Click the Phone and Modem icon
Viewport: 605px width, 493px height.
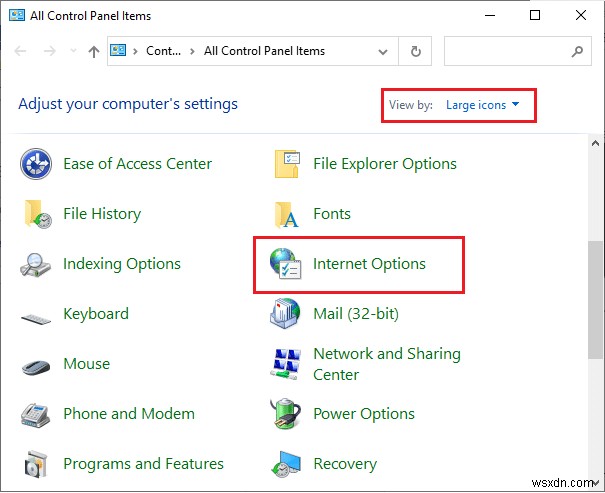tap(36, 414)
